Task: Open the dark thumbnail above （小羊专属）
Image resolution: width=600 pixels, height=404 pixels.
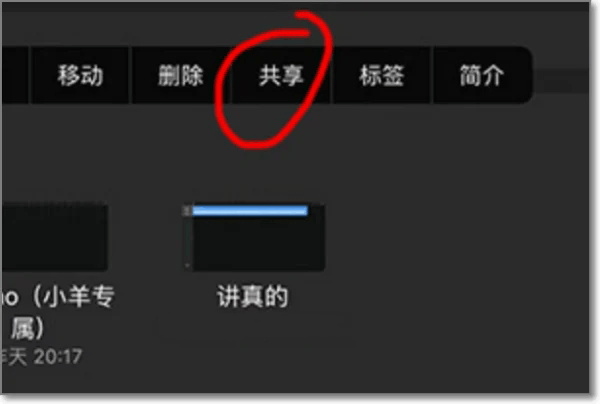Action: 54,238
